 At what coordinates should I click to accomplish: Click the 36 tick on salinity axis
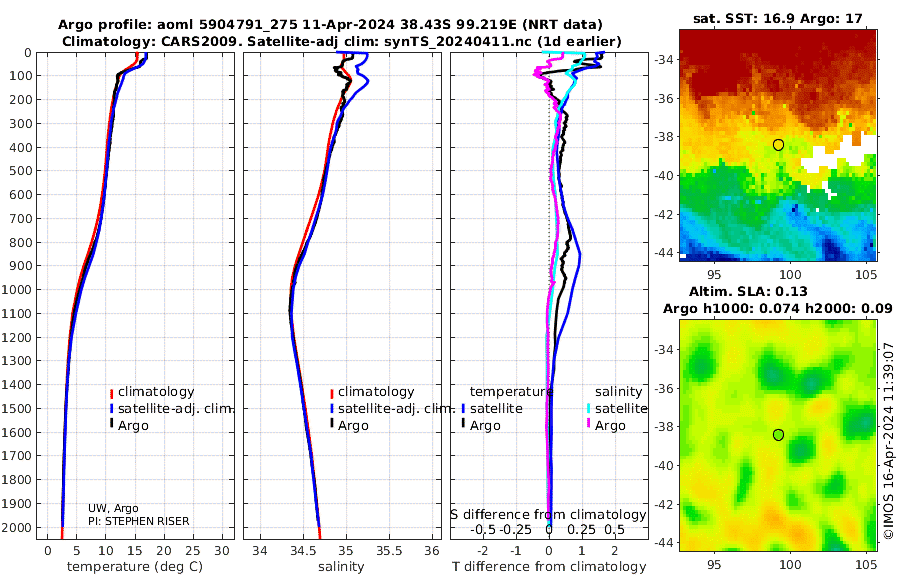click(432, 551)
